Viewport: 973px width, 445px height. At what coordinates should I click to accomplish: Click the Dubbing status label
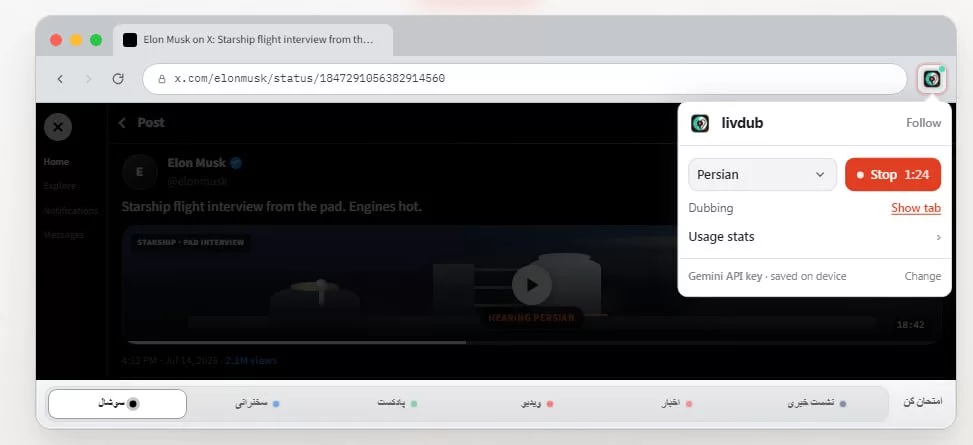pyautogui.click(x=711, y=208)
